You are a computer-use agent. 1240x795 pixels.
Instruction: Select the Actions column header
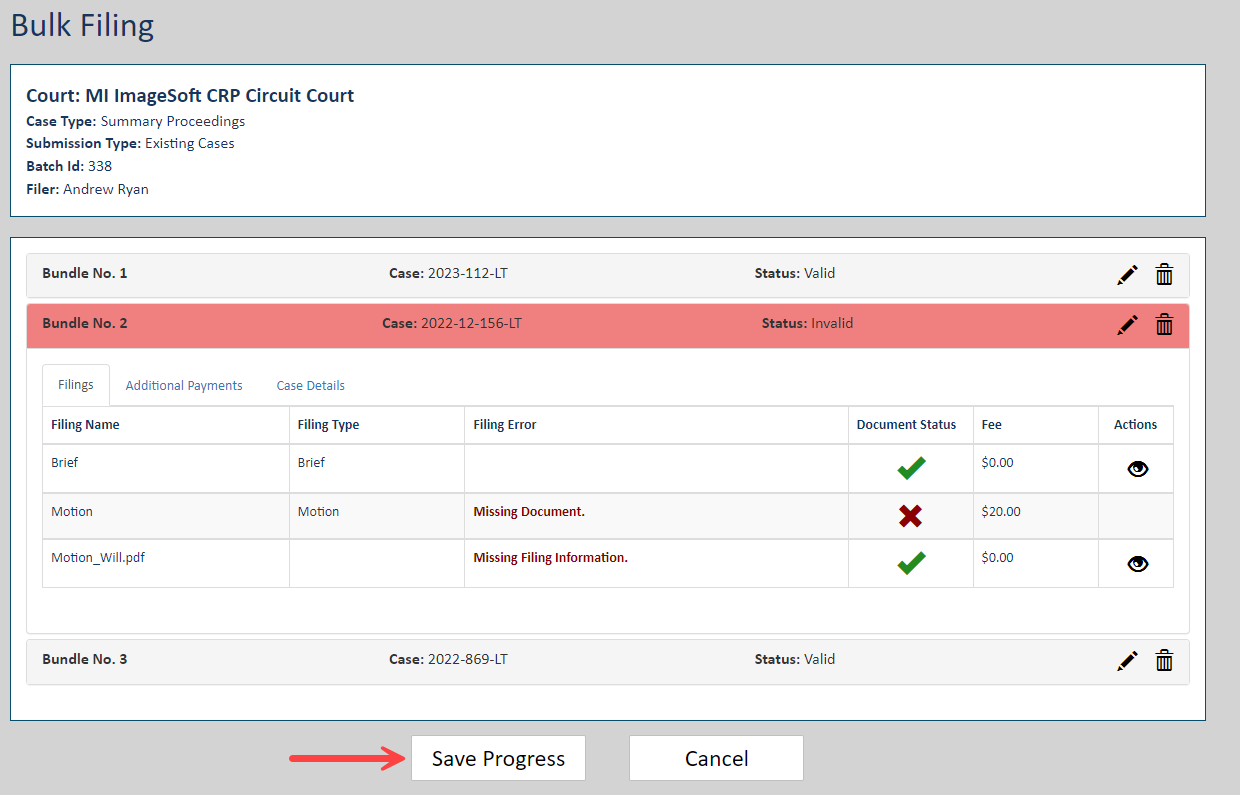tap(1135, 425)
